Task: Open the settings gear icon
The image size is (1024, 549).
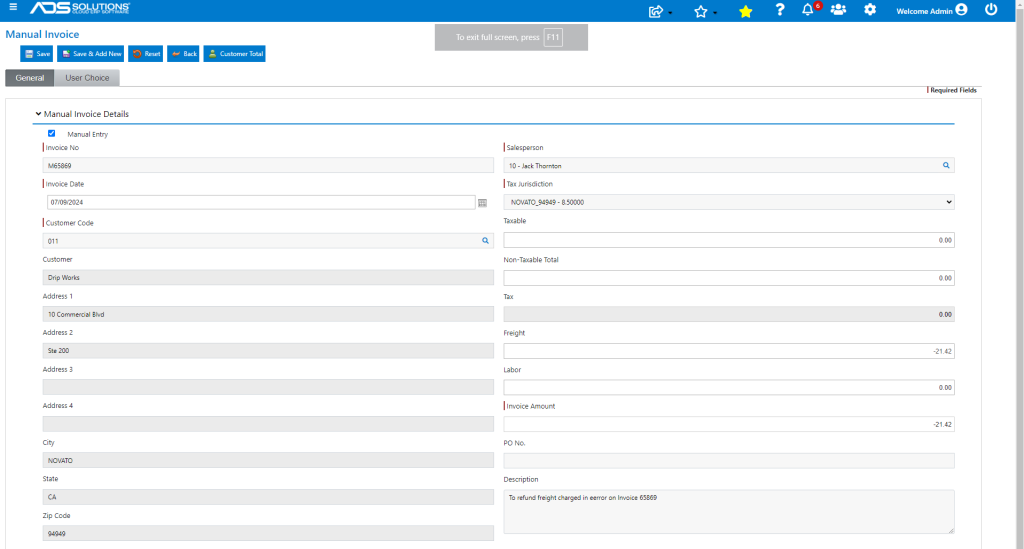Action: pyautogui.click(x=870, y=10)
